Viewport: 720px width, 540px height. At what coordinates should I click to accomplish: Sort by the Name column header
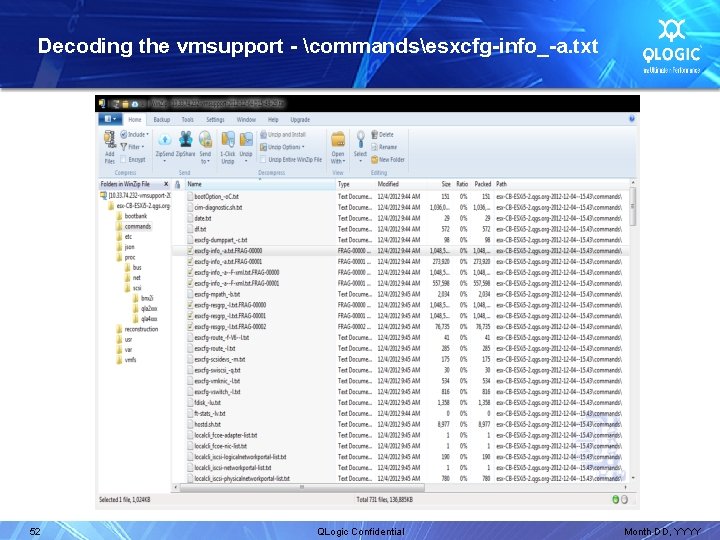(260, 184)
